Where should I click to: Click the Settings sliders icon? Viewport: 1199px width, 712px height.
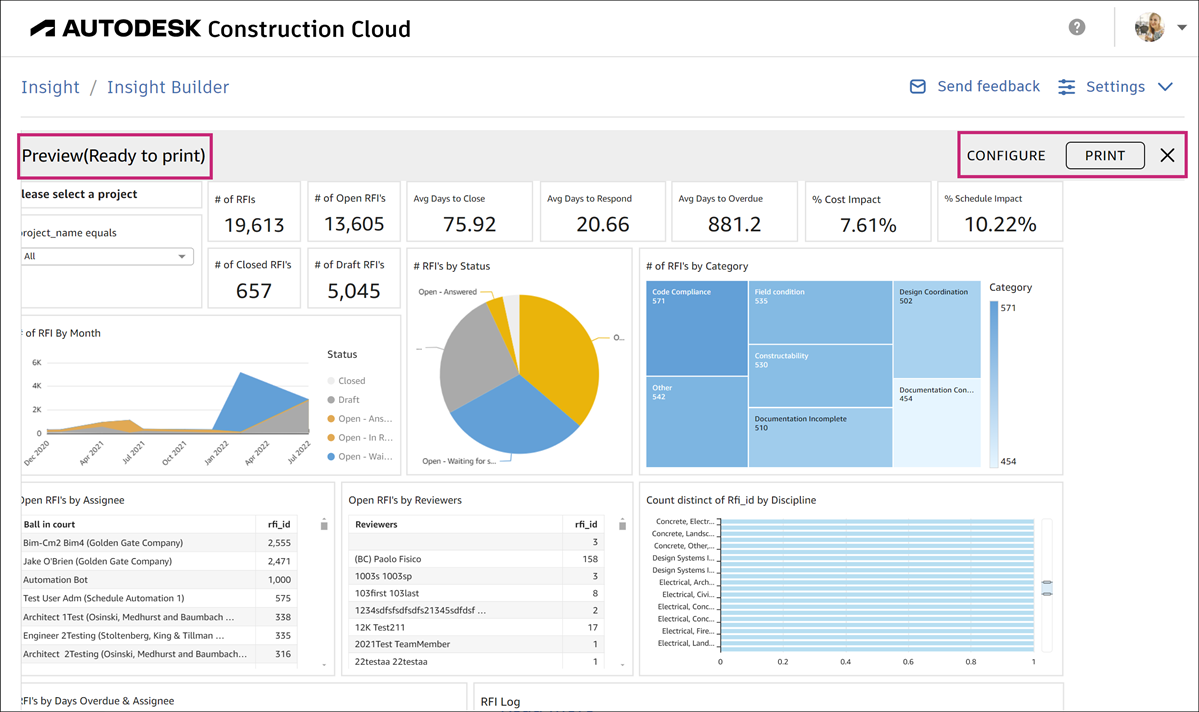[1067, 87]
